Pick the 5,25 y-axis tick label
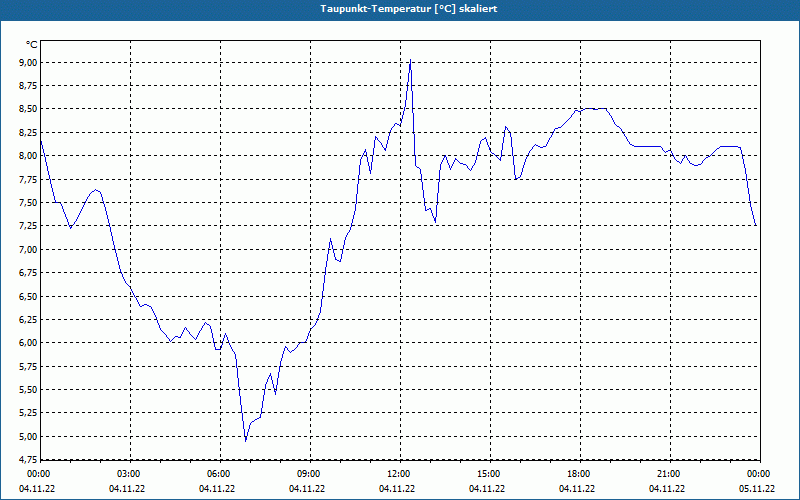 click(27, 413)
